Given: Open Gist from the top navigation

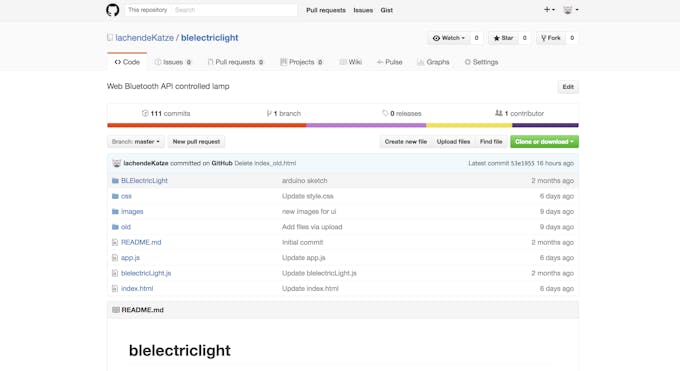Looking at the screenshot, I should click(386, 10).
